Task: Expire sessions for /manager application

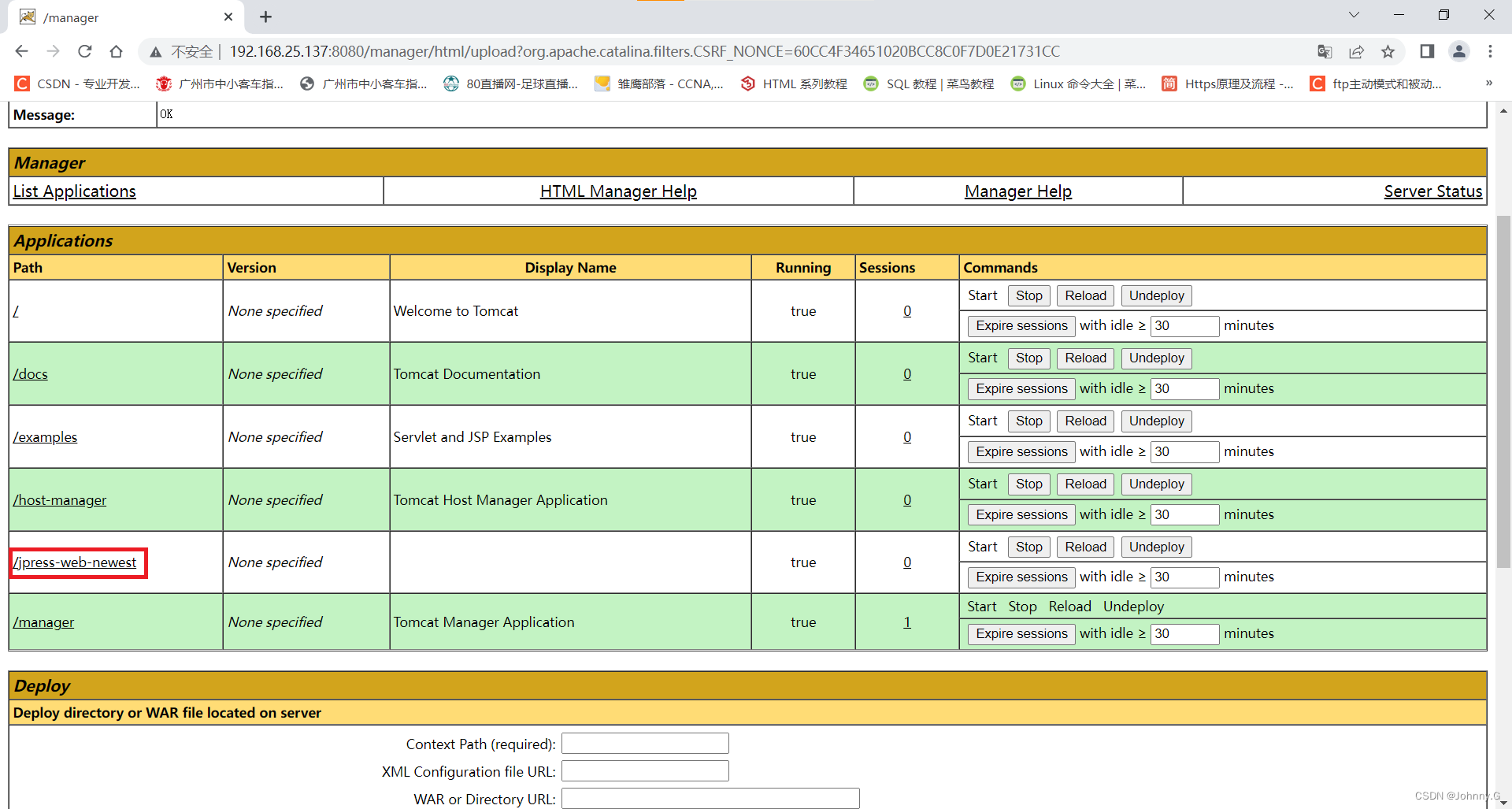Action: (1021, 633)
